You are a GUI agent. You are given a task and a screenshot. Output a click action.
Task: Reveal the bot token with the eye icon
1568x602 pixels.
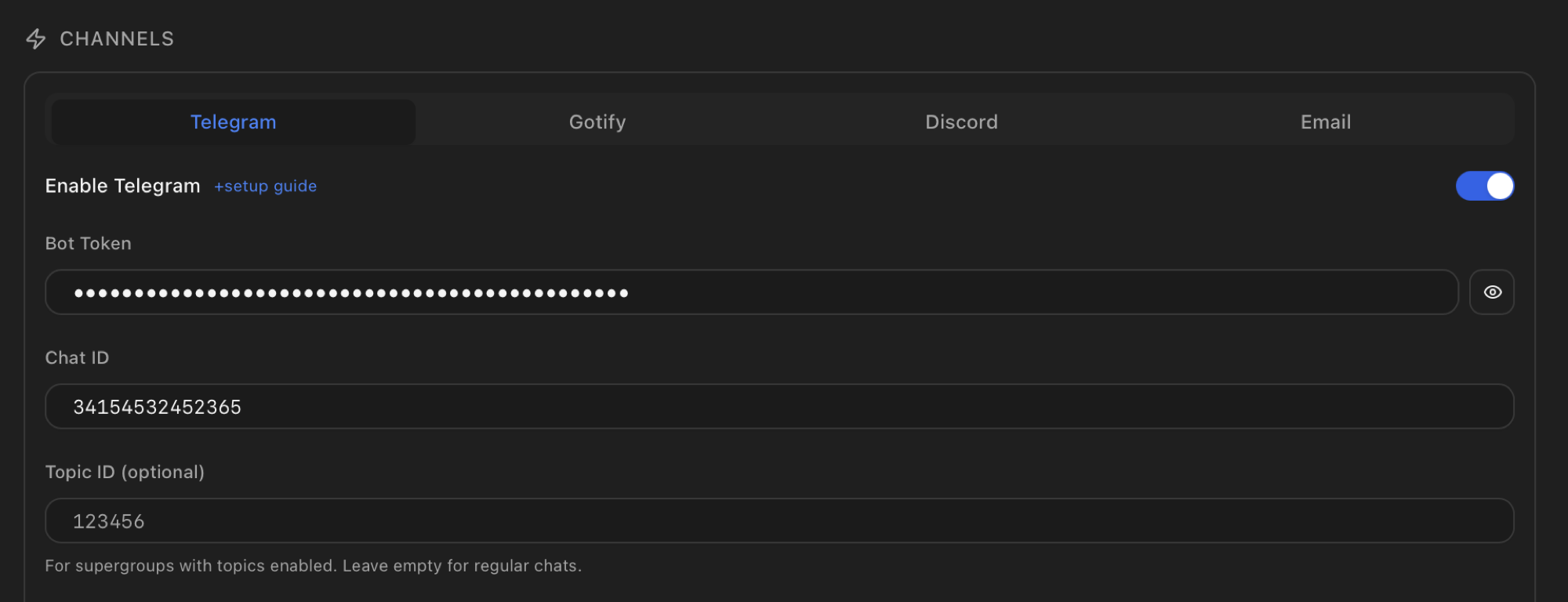coord(1492,292)
